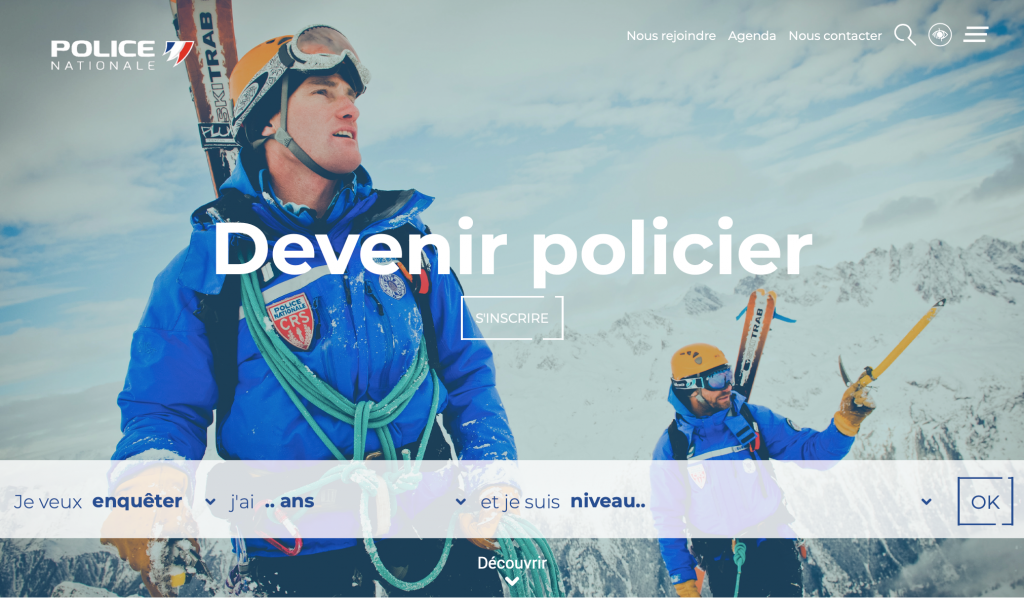
Task: Click the tricolor emblem beside Police logo
Action: click(178, 52)
